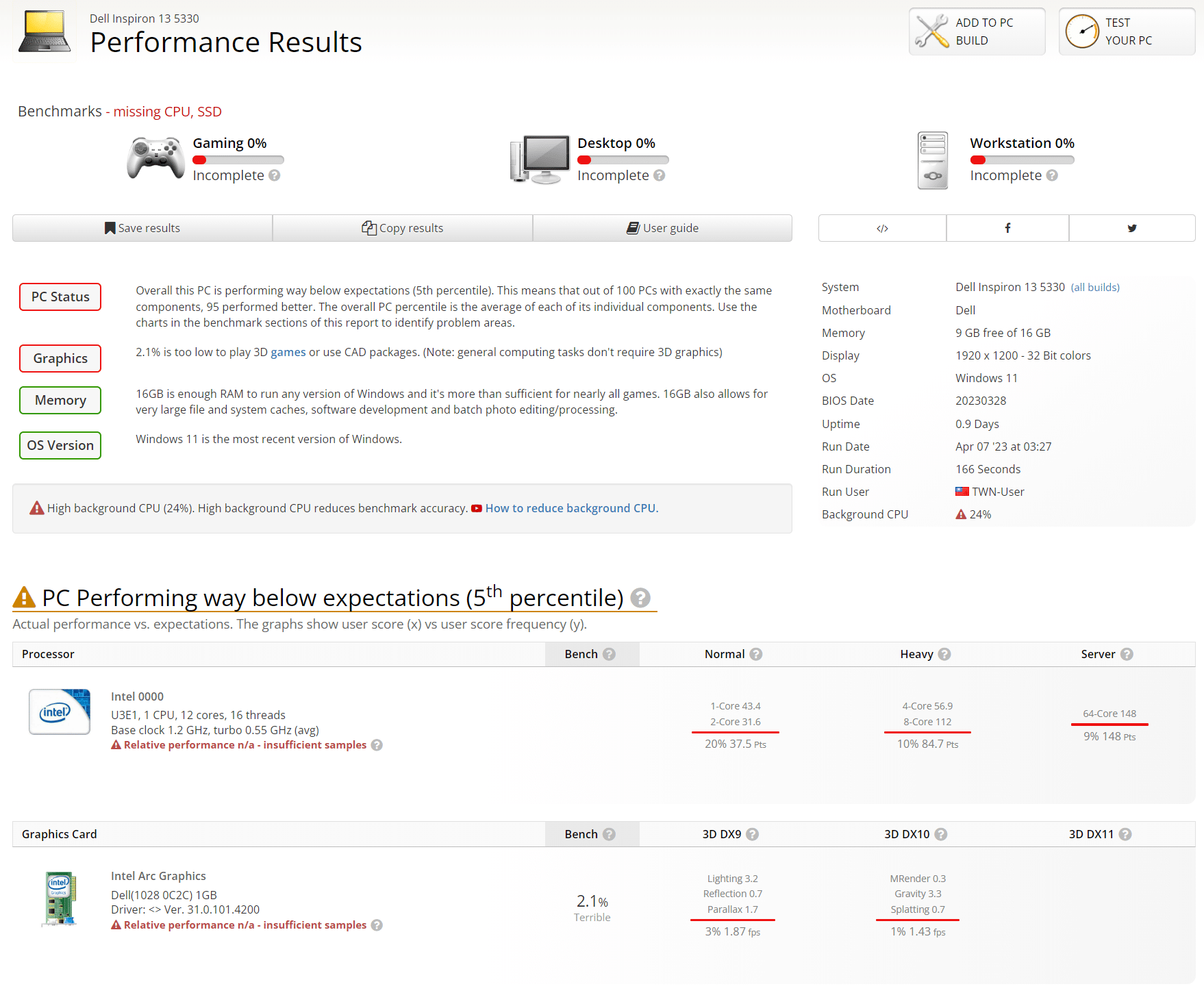The image size is (1204, 993).
Task: Click the Dell Inspiron 13 5330 system value
Action: [x=1010, y=287]
